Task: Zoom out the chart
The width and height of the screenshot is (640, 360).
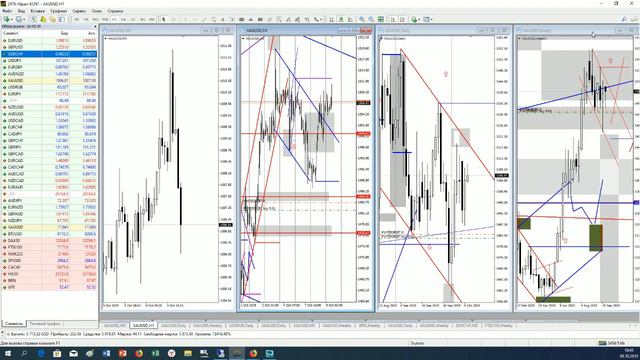Action: point(371,19)
